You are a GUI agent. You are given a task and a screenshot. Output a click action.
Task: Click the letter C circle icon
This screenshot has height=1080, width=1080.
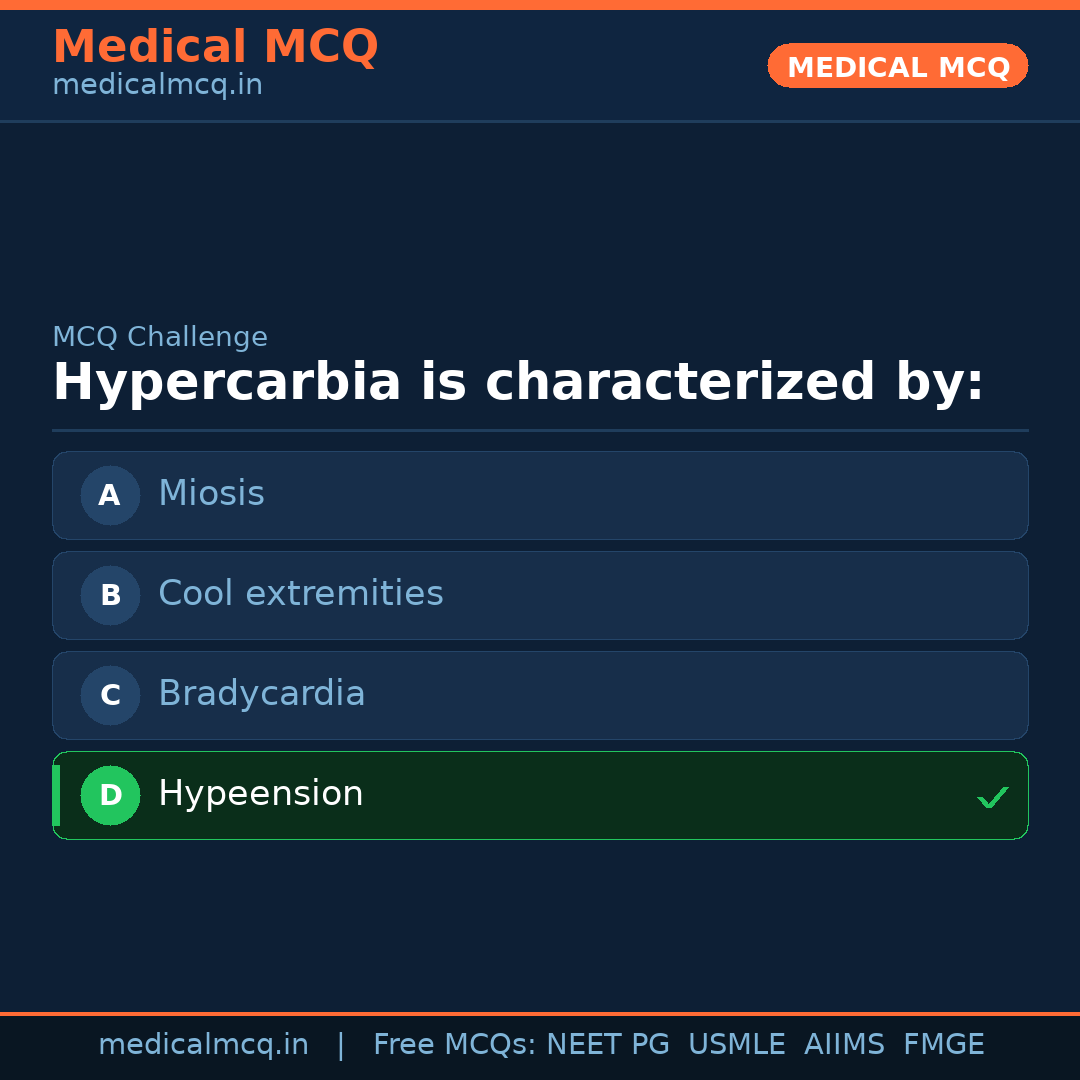[110, 695]
